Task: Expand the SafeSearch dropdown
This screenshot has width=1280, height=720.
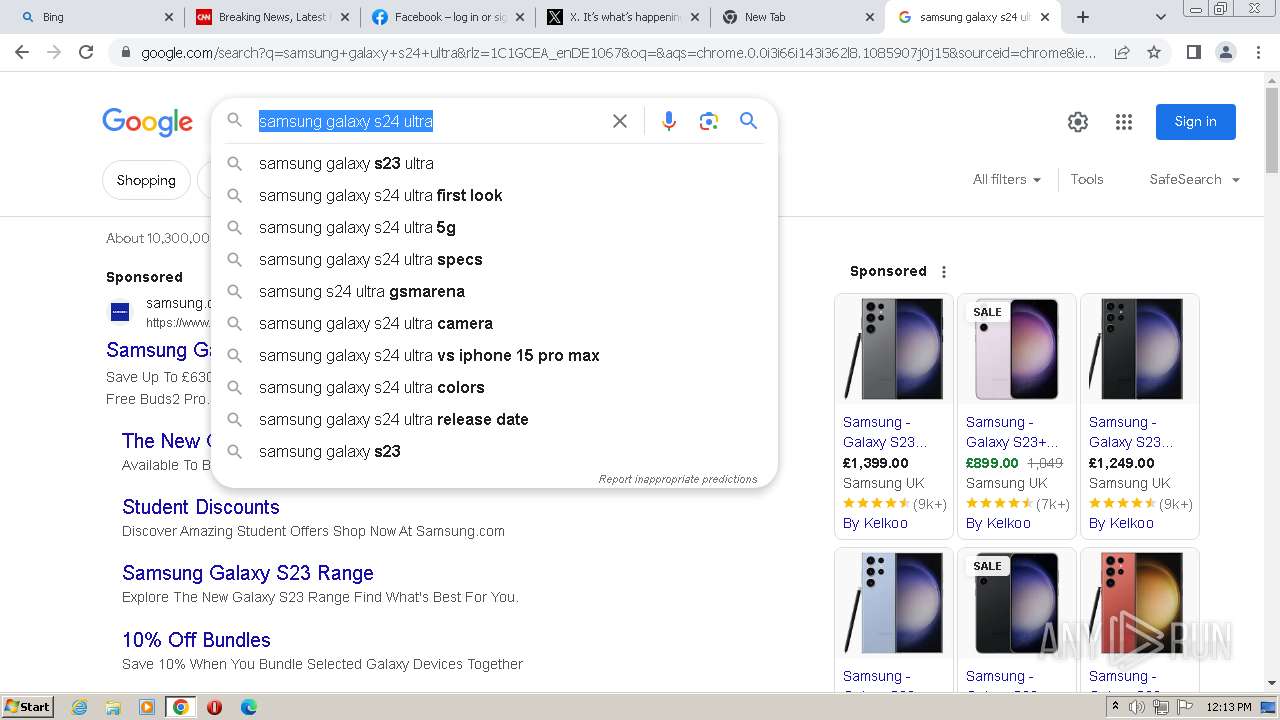Action: [1194, 179]
